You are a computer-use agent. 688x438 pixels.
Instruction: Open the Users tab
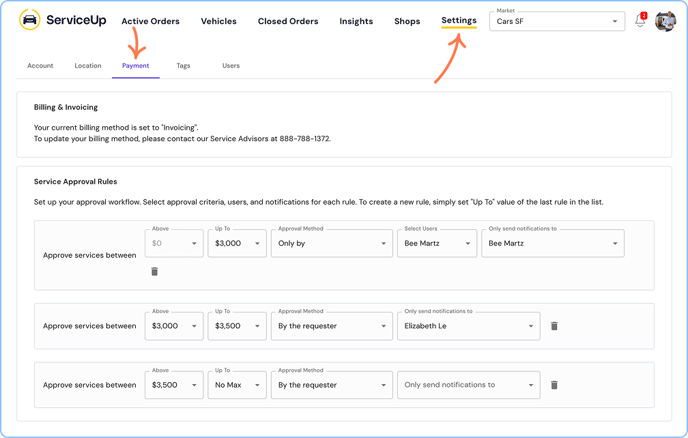click(231, 66)
